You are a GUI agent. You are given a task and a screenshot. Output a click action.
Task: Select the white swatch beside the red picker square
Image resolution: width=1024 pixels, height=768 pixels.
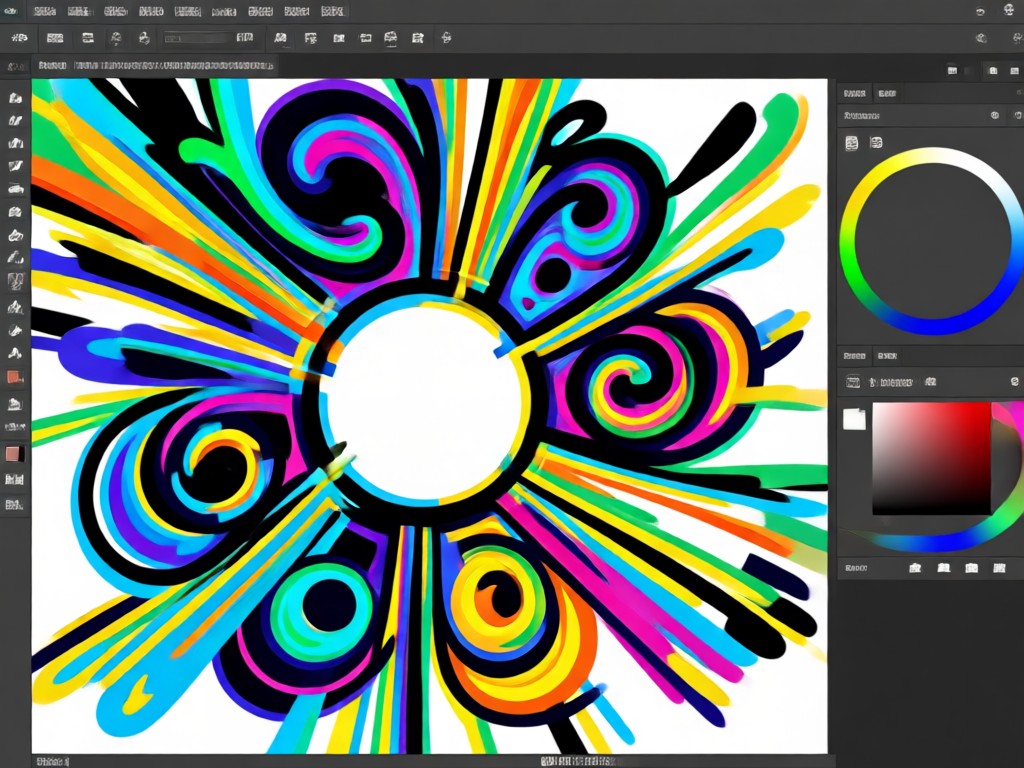854,419
